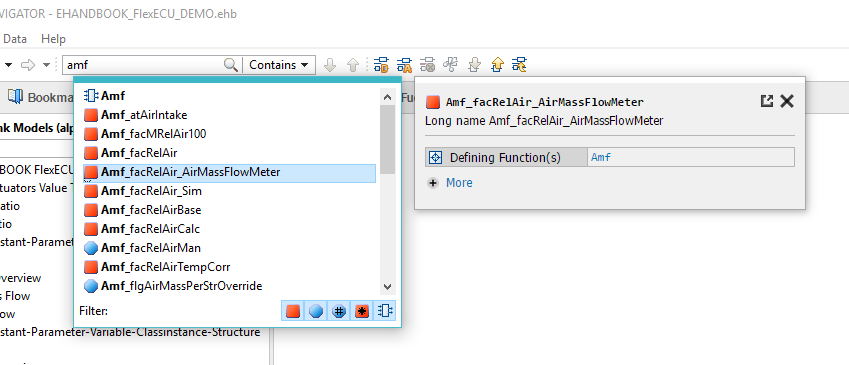849x365 pixels.
Task: Click the orange up arrow toolbar icon
Action: 497,65
